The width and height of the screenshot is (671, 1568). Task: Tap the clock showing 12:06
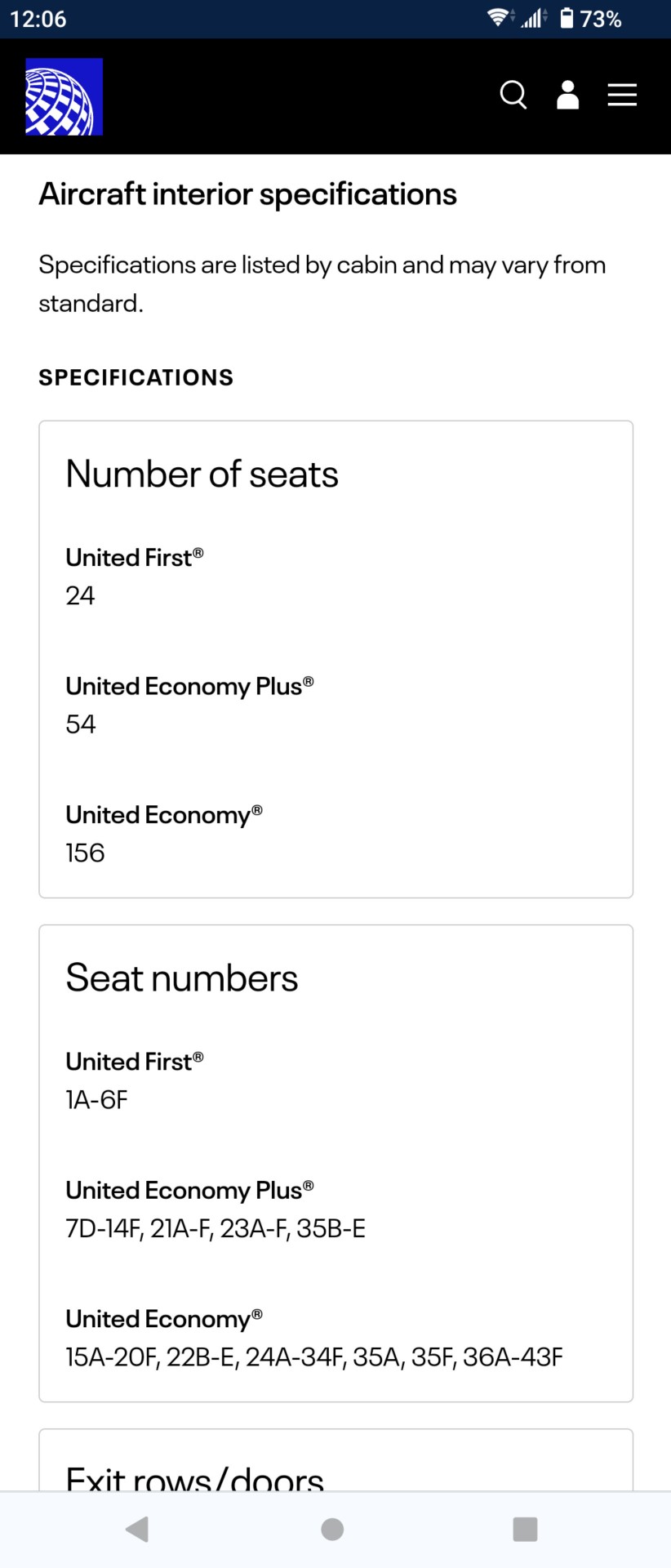(x=38, y=19)
